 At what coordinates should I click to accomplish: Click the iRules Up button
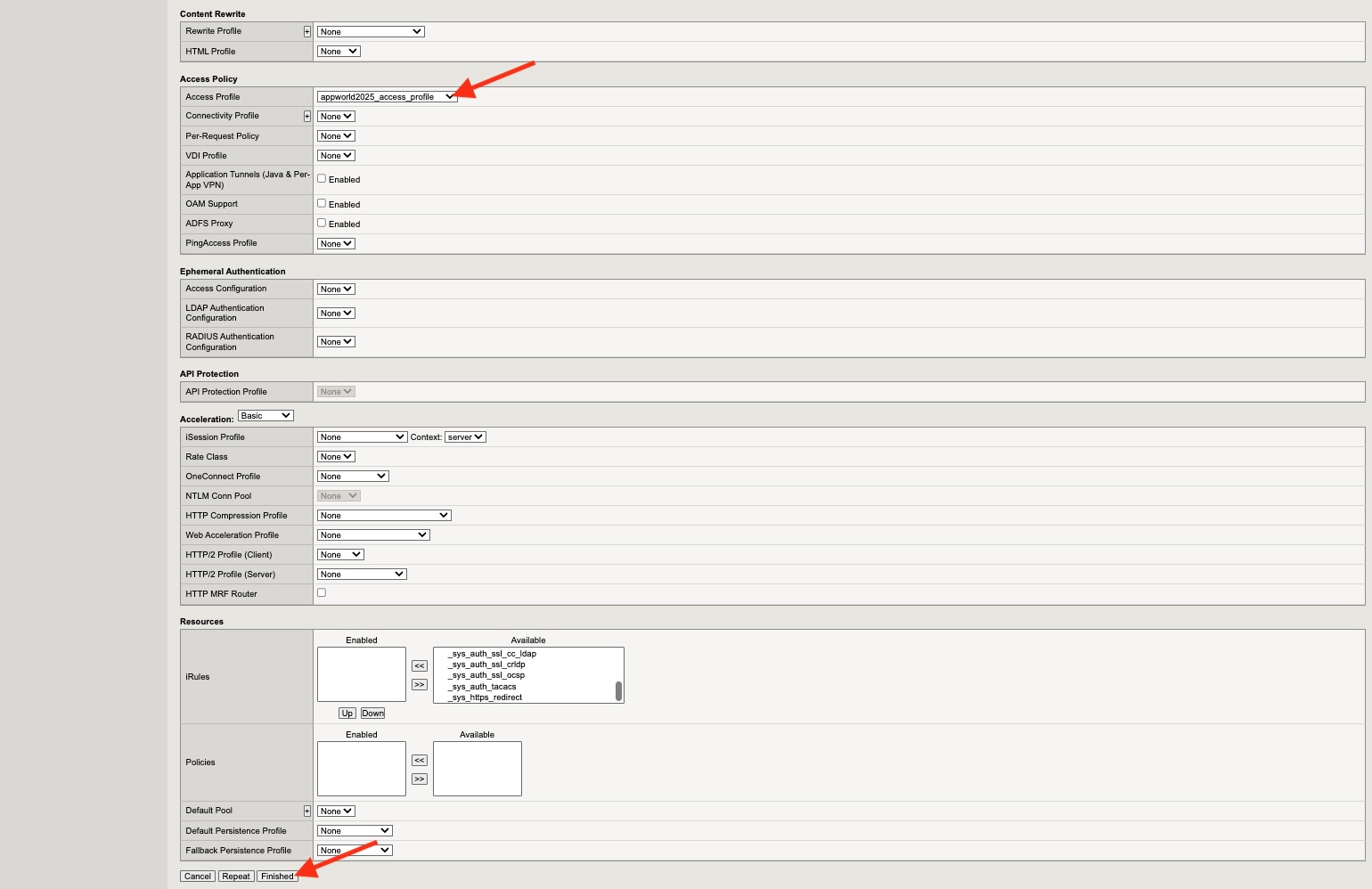pyautogui.click(x=347, y=714)
